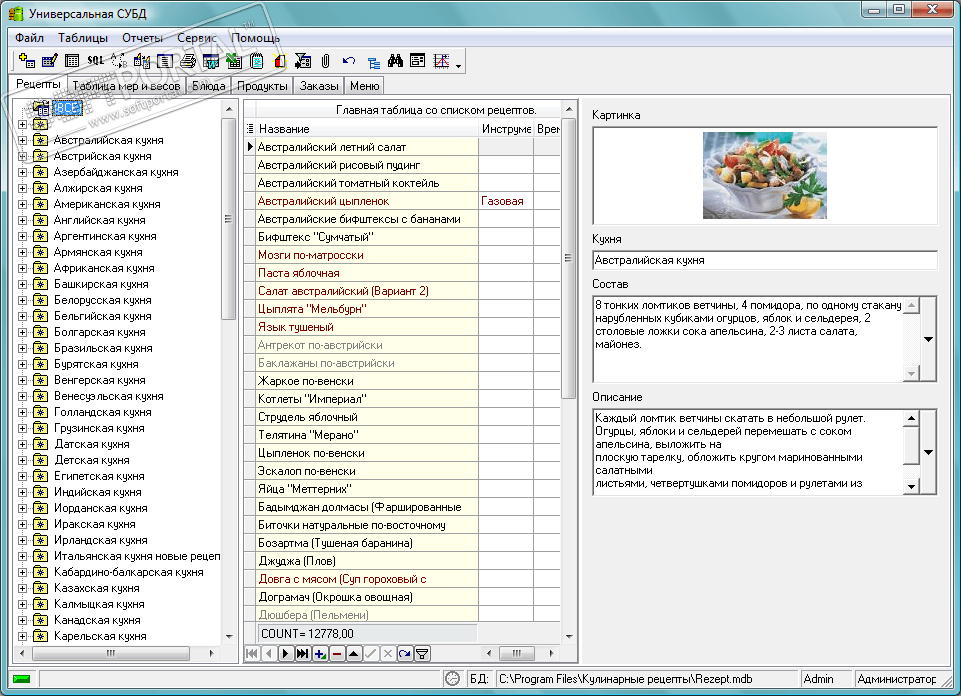Export to Excel toolbar icon
961x696 pixels.
click(234, 61)
